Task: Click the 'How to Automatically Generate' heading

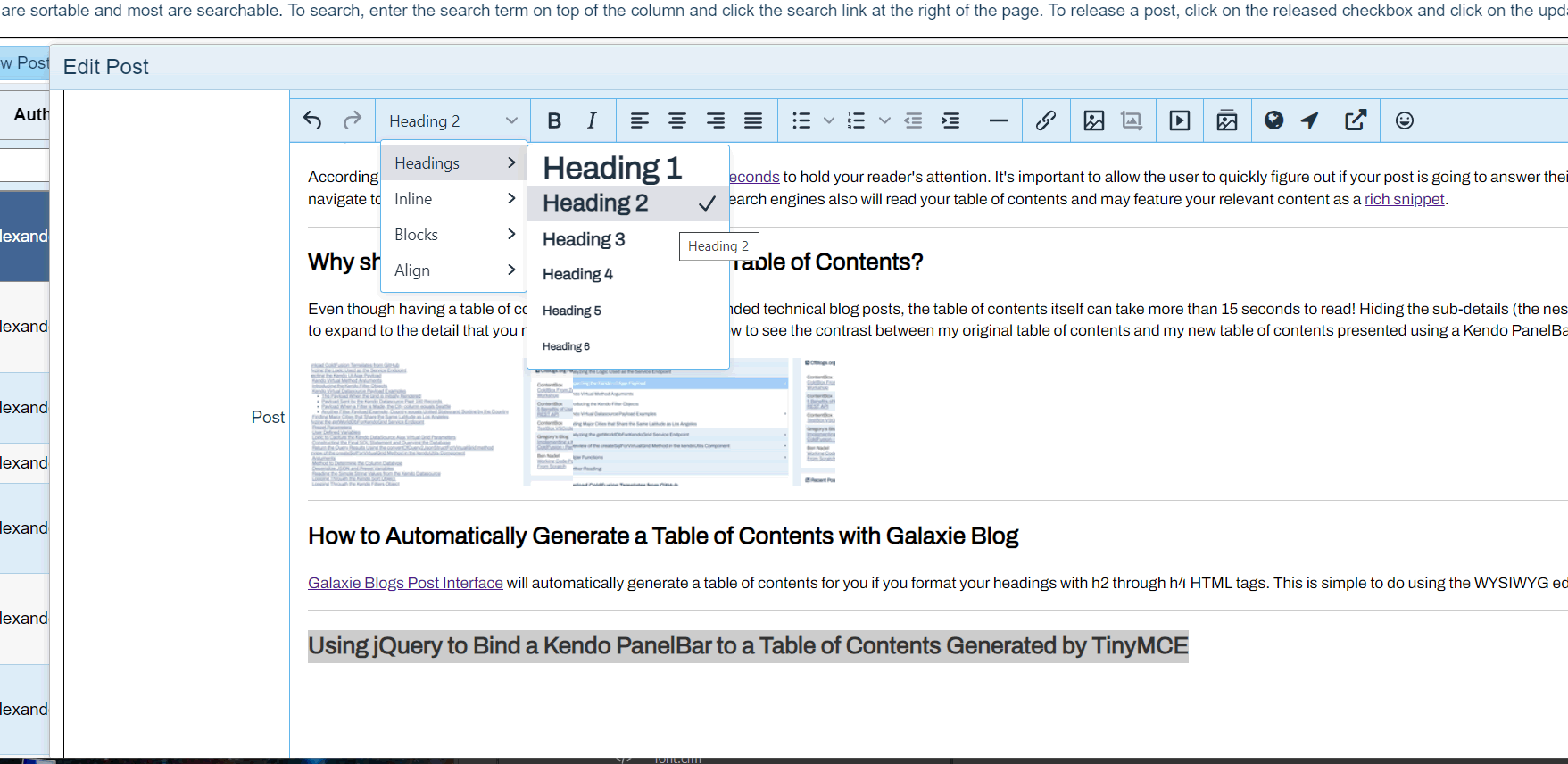Action: (x=663, y=536)
